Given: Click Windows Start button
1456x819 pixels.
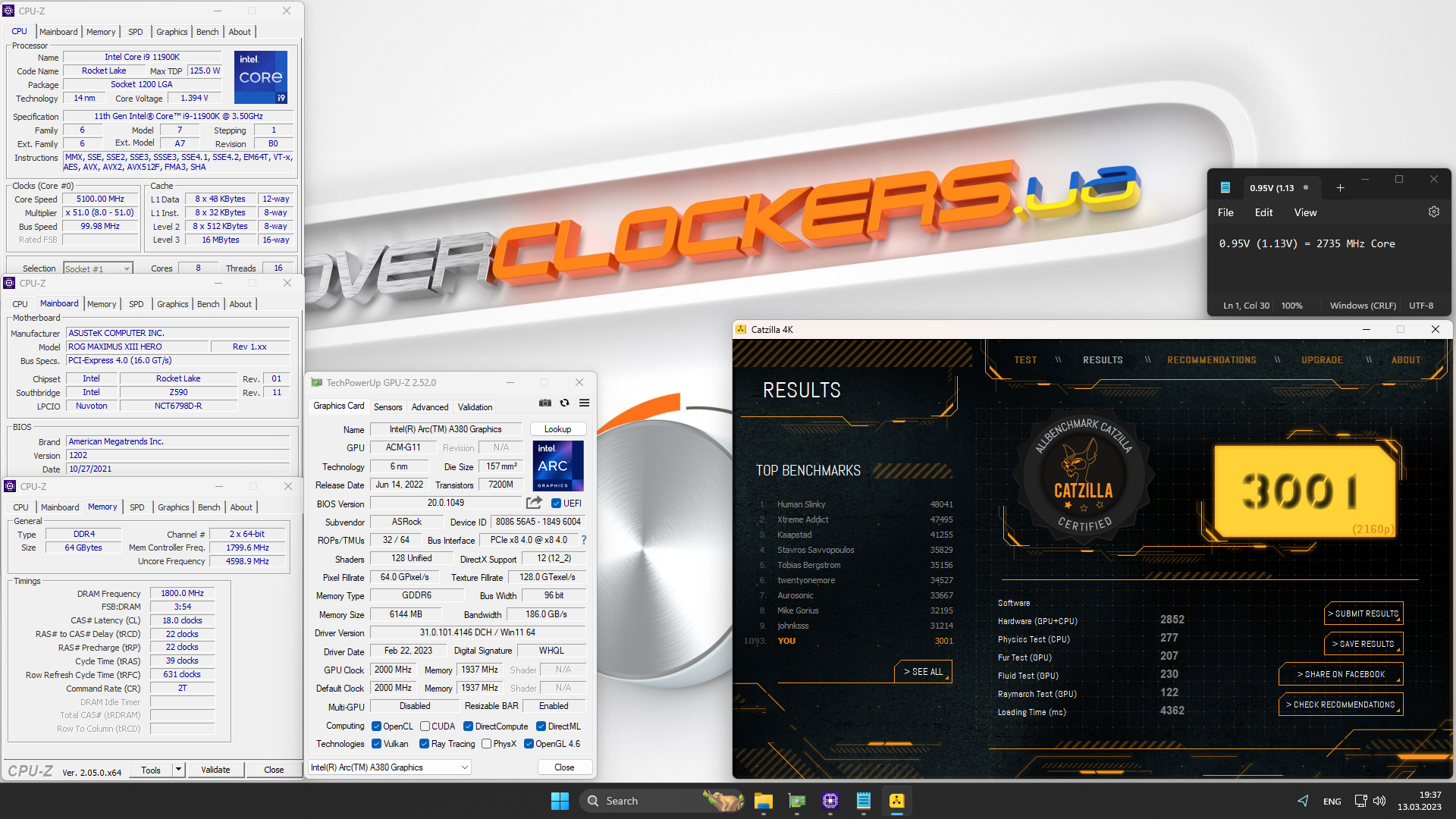Looking at the screenshot, I should coord(560,801).
